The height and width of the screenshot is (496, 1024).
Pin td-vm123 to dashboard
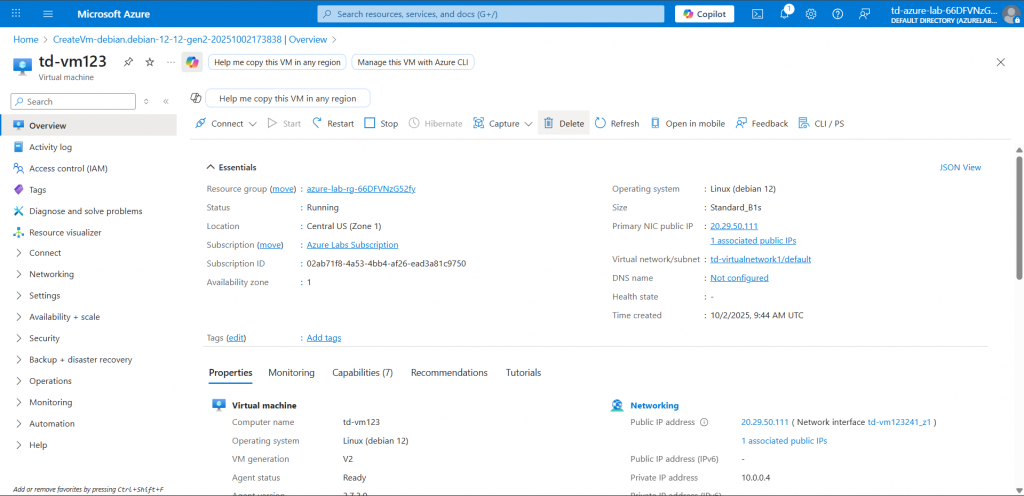[128, 62]
